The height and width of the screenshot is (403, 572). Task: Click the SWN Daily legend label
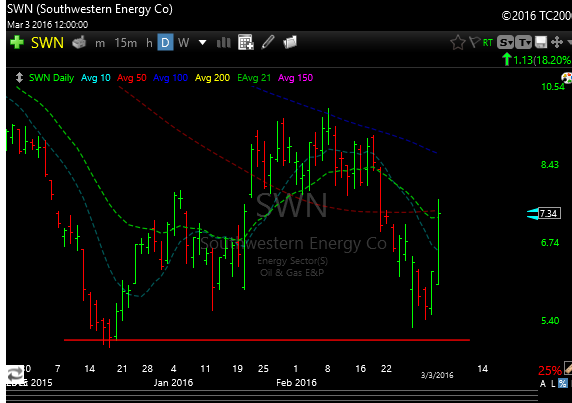[x=51, y=78]
